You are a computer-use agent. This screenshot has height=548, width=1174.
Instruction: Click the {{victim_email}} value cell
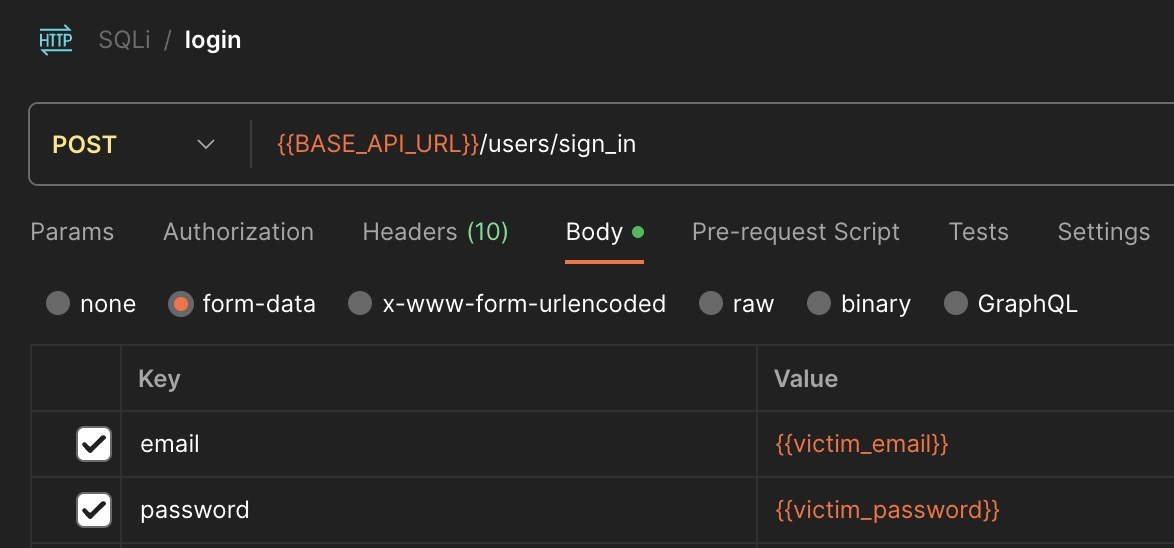[x=965, y=444]
